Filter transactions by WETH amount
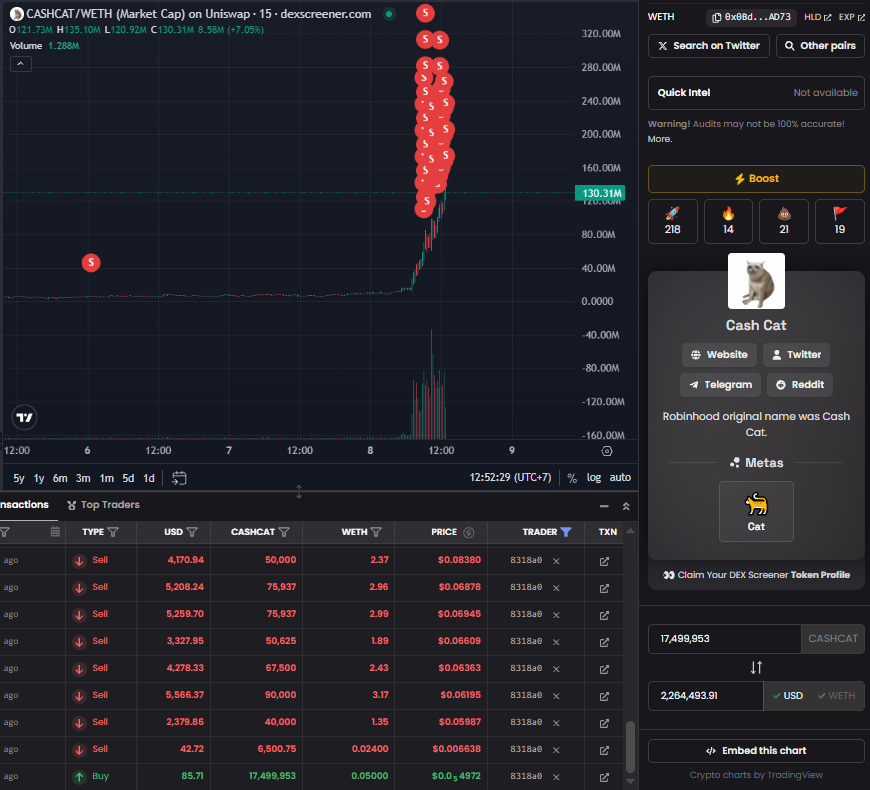Viewport: 870px width, 790px height. (376, 532)
